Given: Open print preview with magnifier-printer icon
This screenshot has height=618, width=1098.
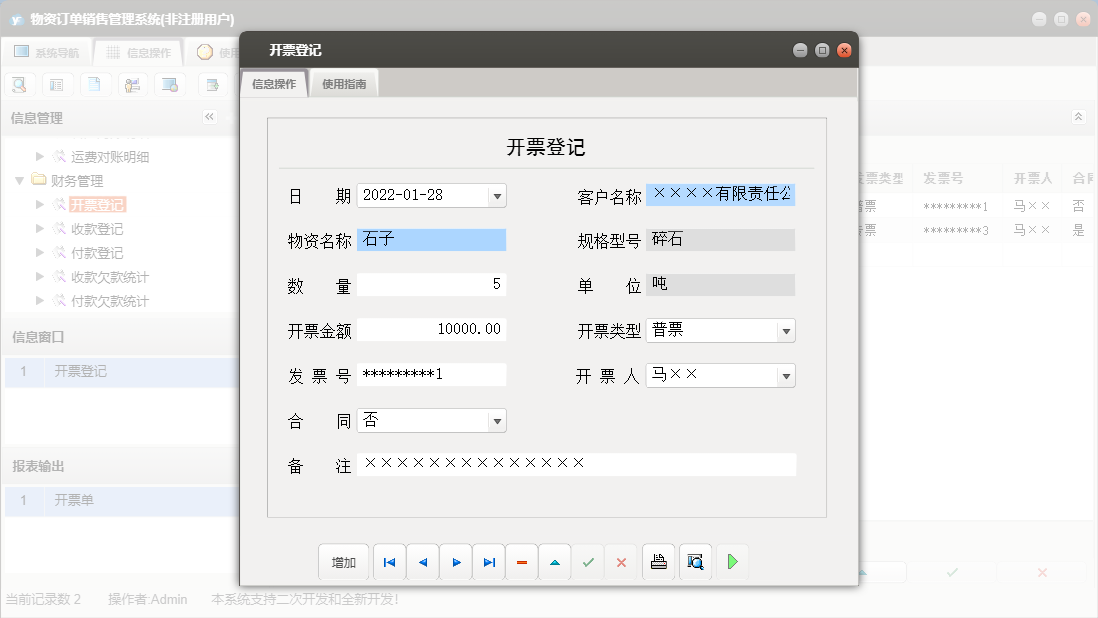Looking at the screenshot, I should (x=695, y=561).
